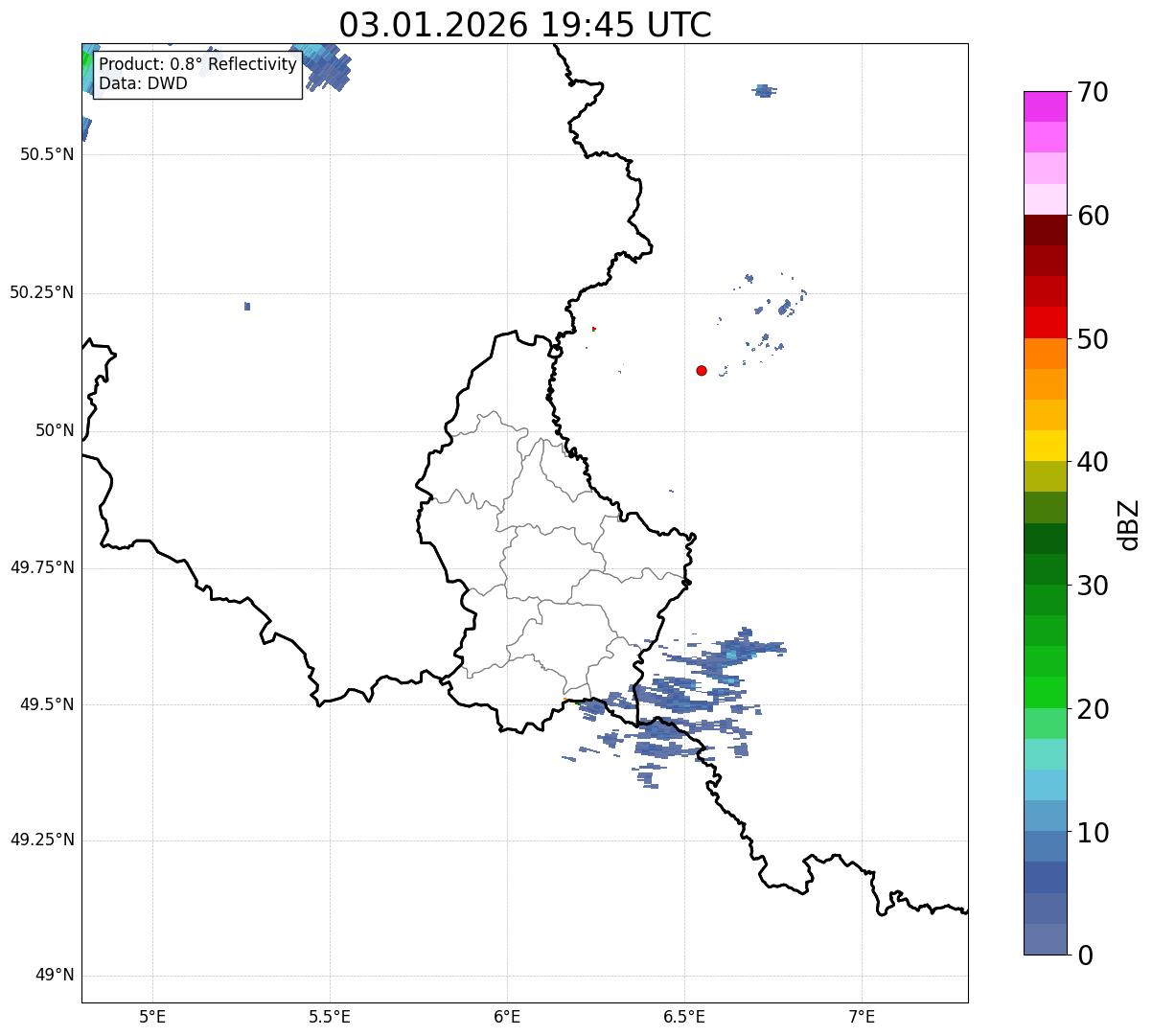The width and height of the screenshot is (1152, 1036).
Task: Click the '50' colorbar tick label
Action: (x=1094, y=339)
